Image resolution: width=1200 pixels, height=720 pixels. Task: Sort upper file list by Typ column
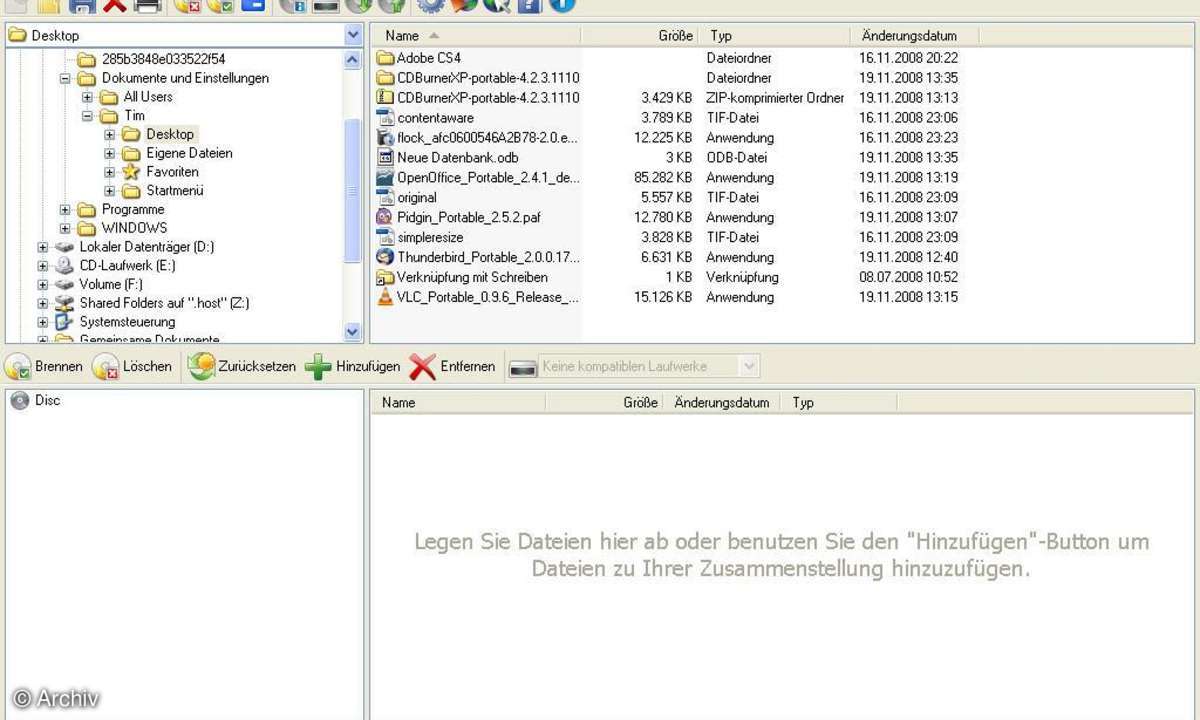pyautogui.click(x=775, y=36)
